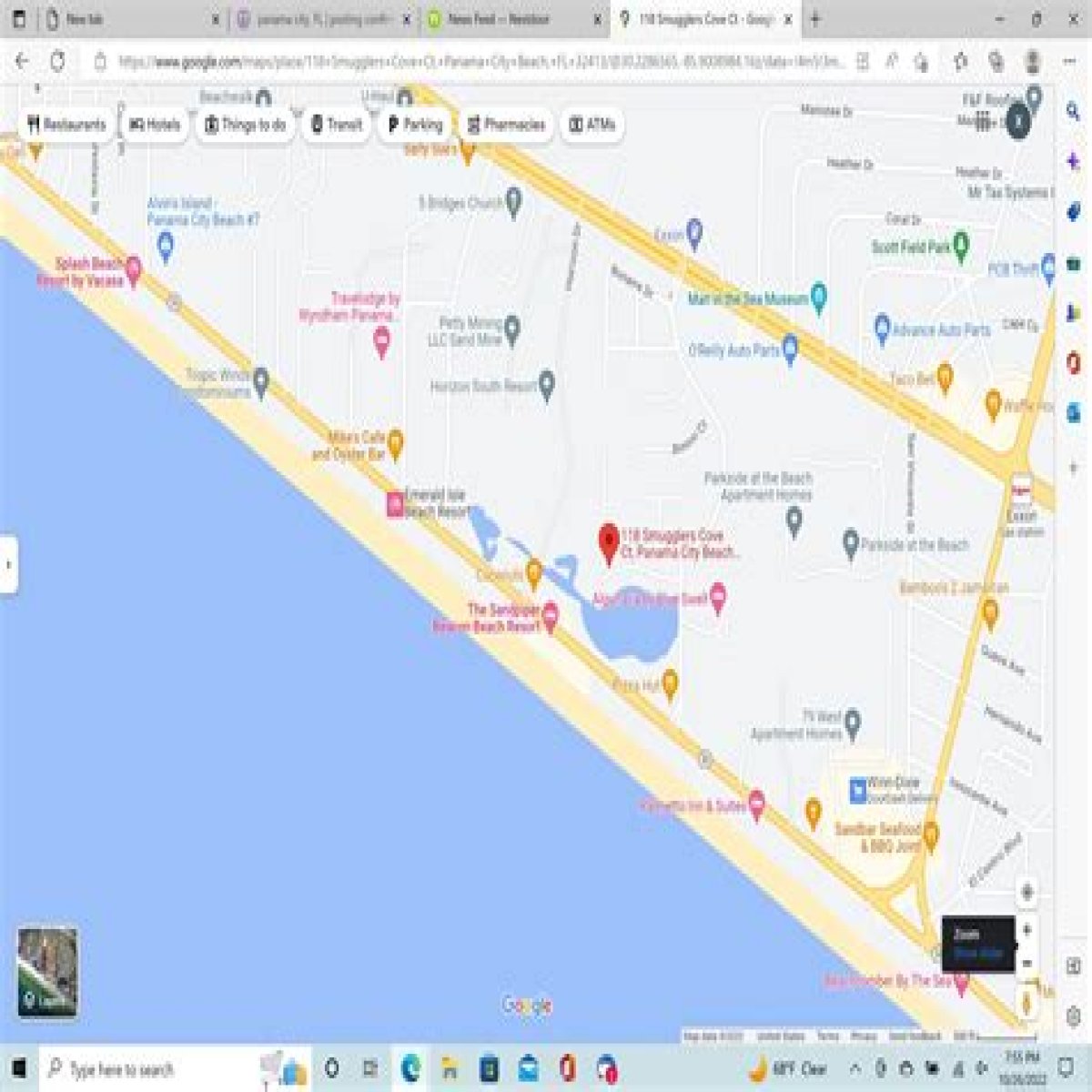Open the Windows Start menu
The width and height of the screenshot is (1092, 1092).
[x=18, y=1068]
